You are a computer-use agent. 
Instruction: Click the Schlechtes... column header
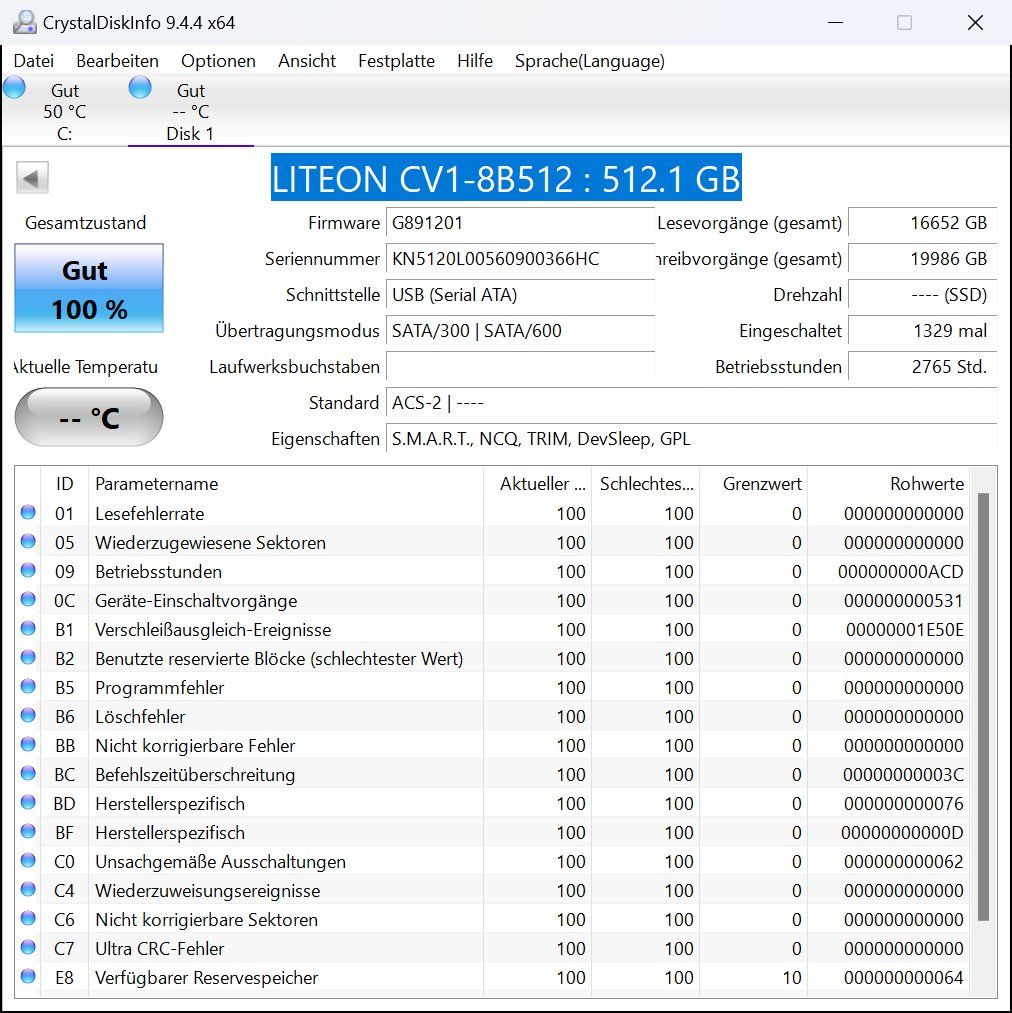tap(646, 484)
